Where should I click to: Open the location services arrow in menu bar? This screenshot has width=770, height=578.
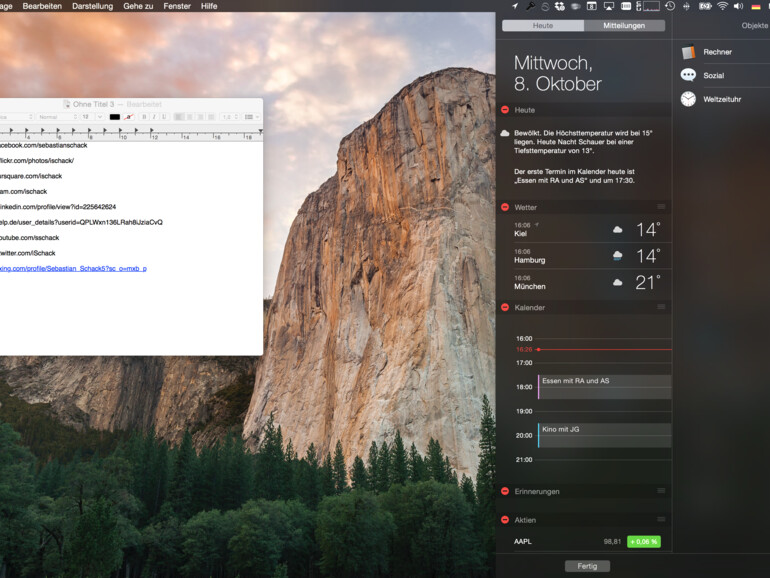(515, 6)
